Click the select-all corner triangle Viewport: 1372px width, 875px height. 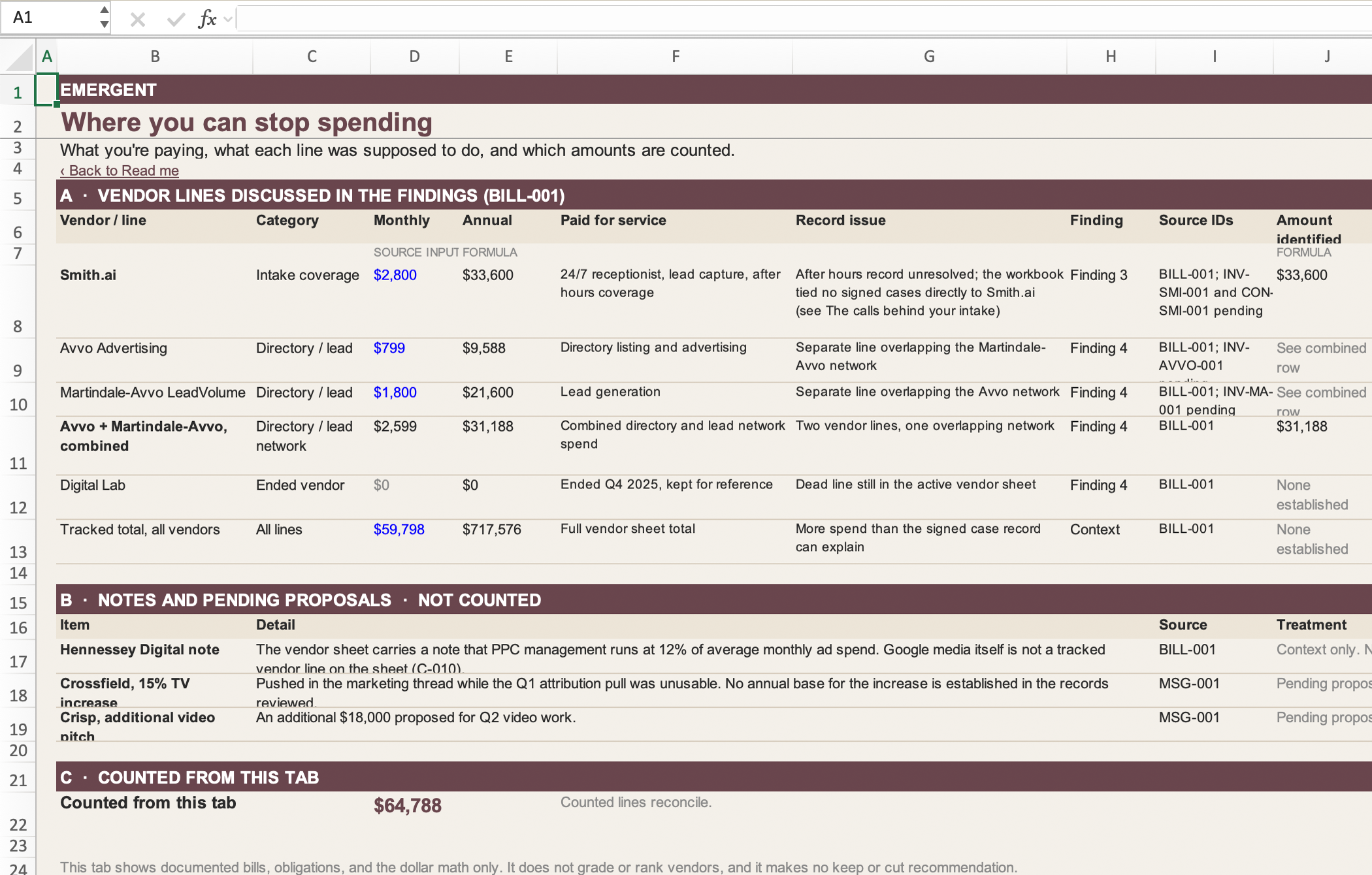click(18, 57)
